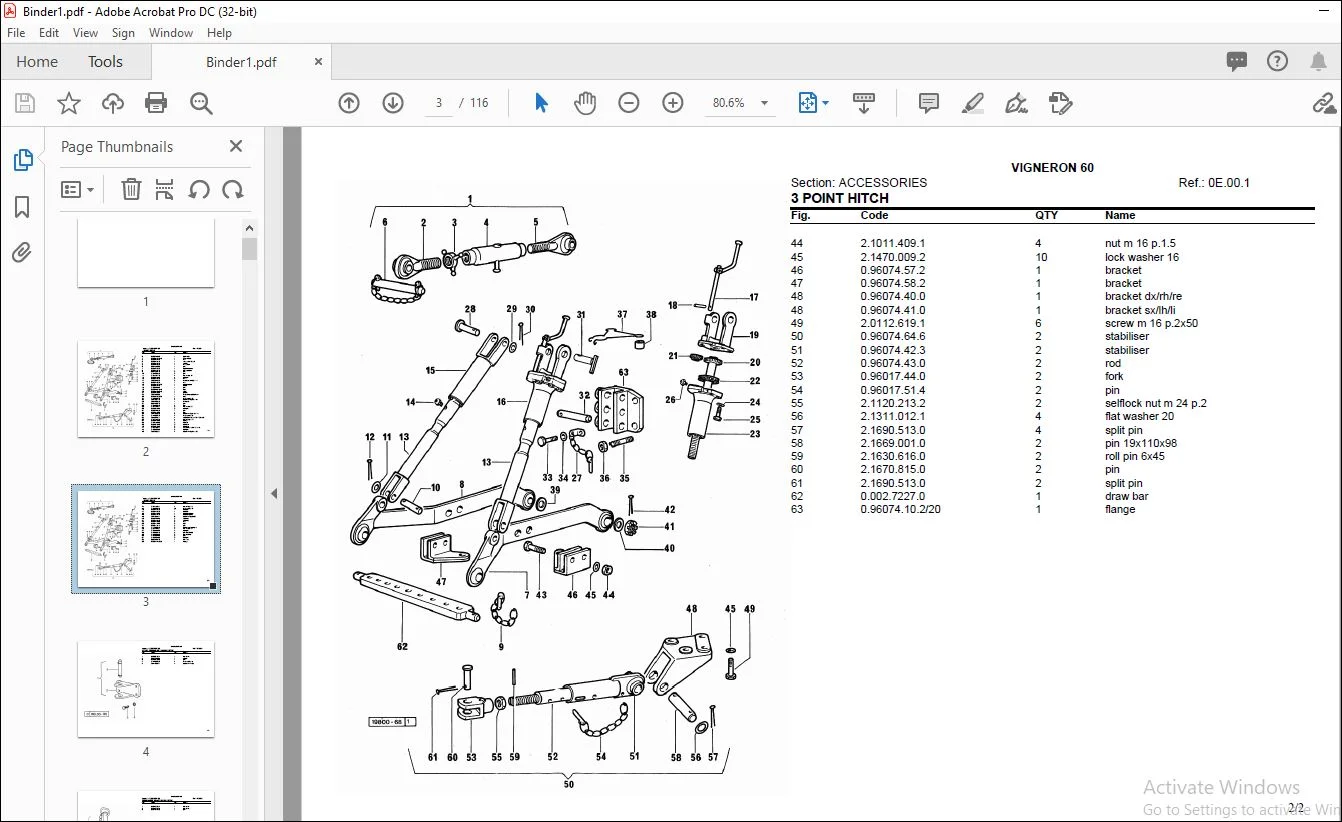
Task: Delete selected page with trash icon
Action: 131,189
